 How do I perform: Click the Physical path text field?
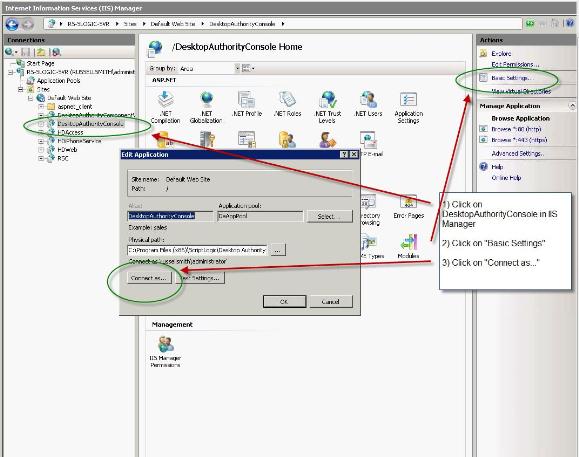[x=197, y=250]
